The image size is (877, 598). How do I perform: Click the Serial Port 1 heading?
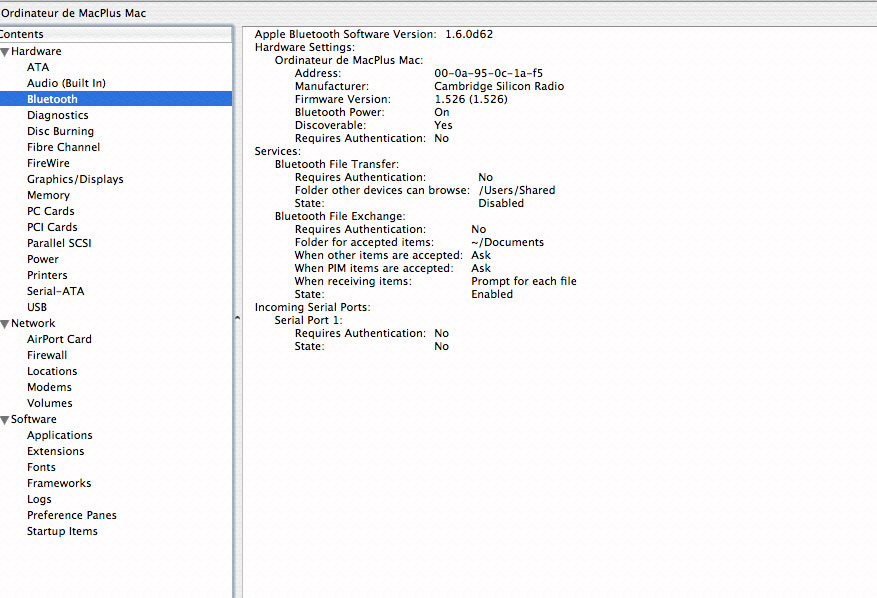(x=308, y=320)
